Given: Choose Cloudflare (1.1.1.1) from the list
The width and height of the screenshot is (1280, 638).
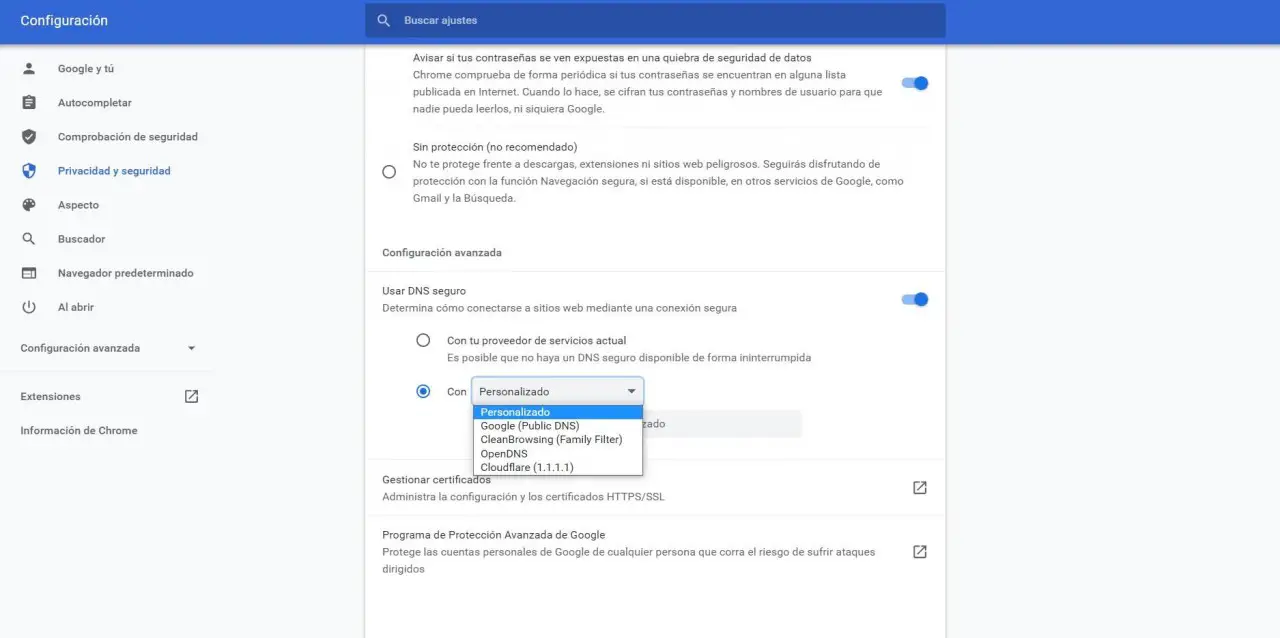Looking at the screenshot, I should point(527,467).
